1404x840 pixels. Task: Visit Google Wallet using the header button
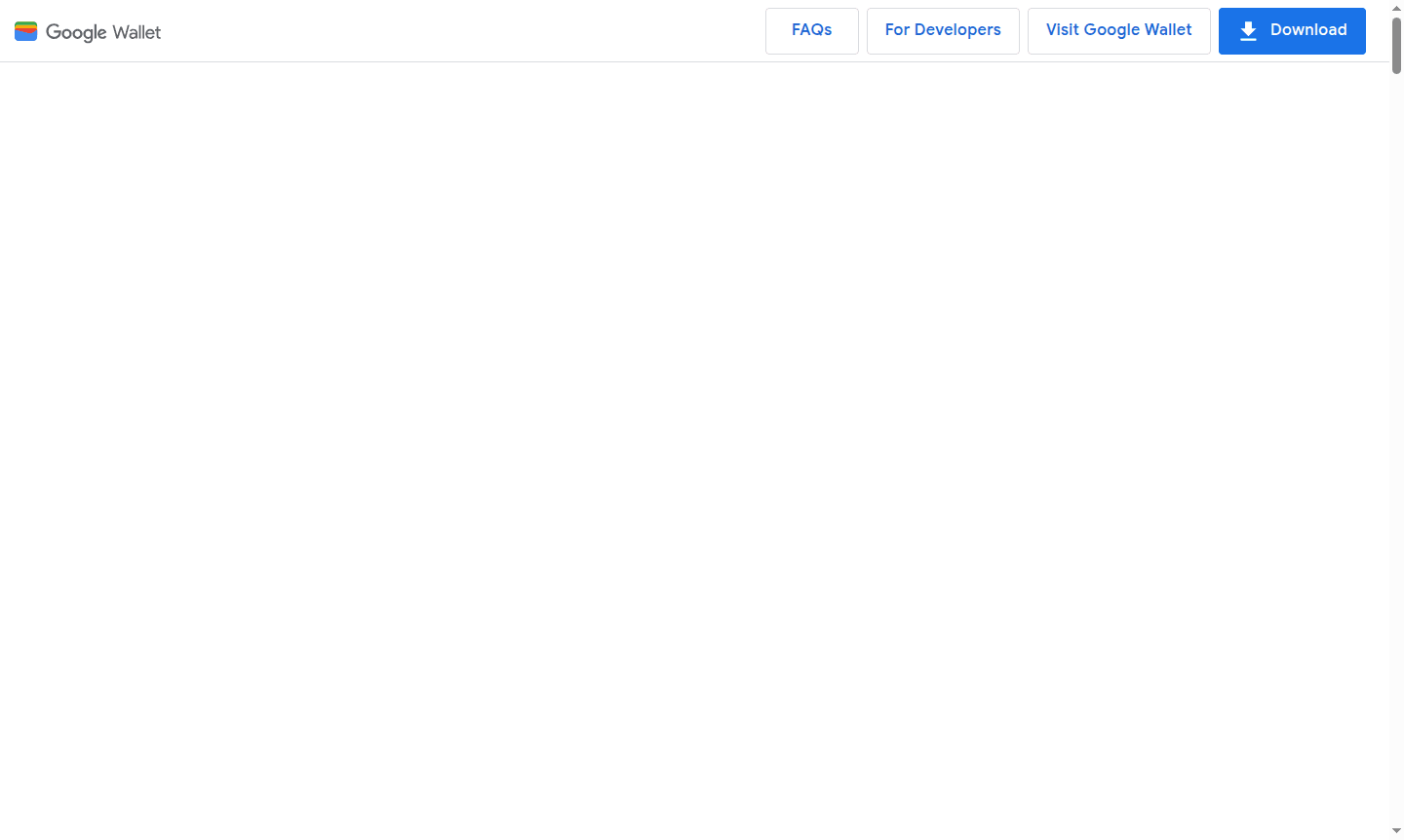click(x=1118, y=30)
